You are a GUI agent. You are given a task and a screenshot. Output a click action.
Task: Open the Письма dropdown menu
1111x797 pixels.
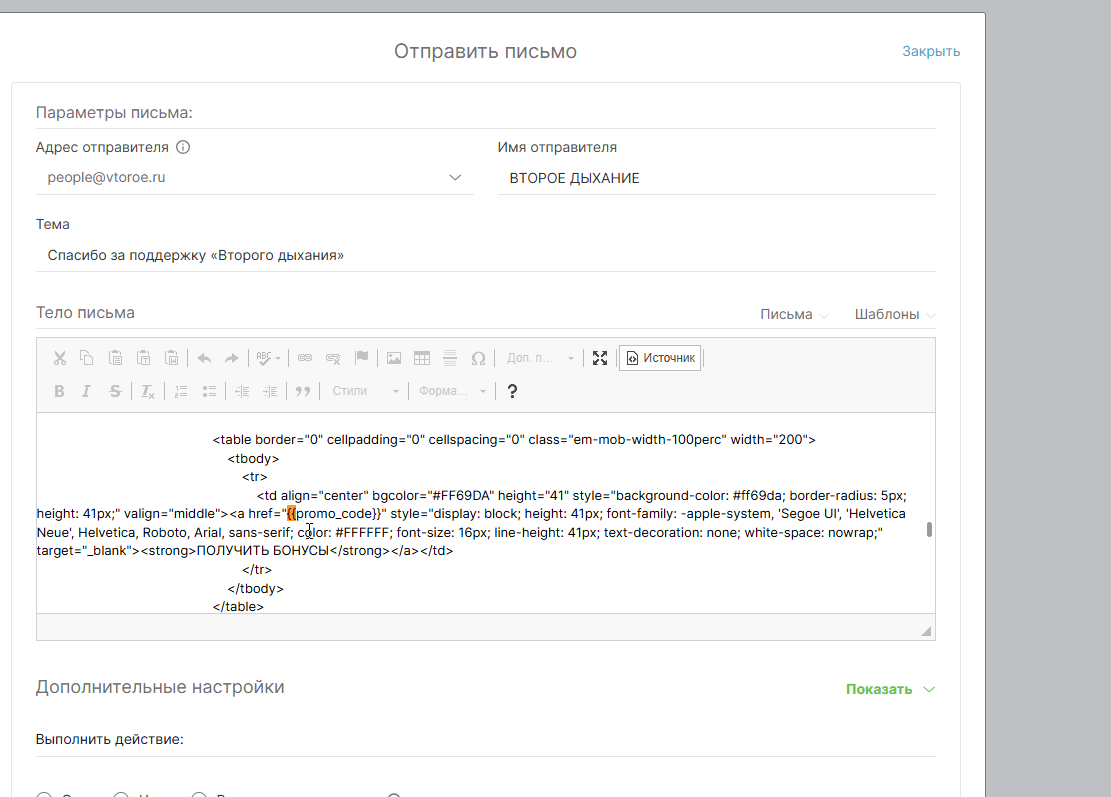pos(794,315)
